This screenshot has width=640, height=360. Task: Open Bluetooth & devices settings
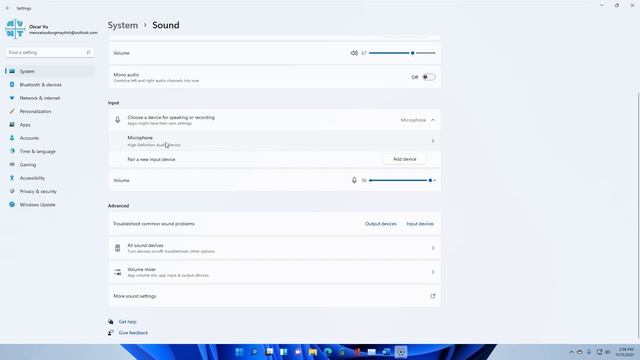click(50, 84)
